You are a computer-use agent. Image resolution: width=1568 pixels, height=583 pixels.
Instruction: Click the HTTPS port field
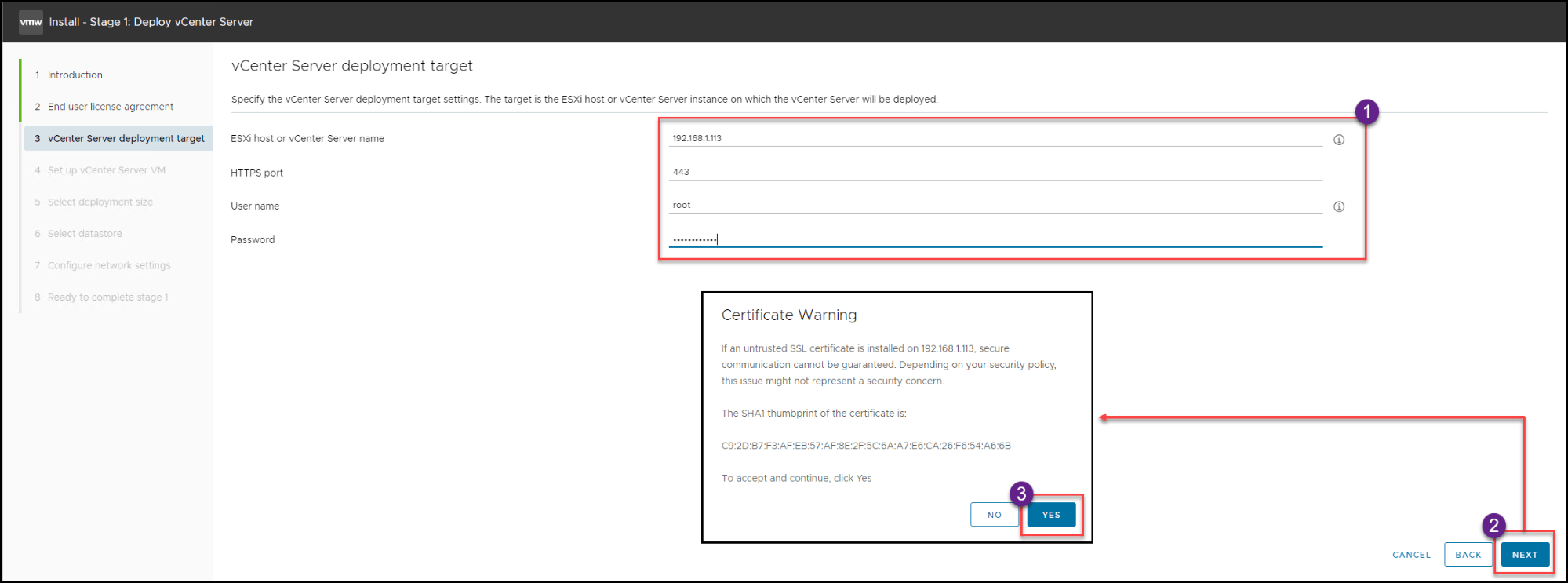pos(995,172)
